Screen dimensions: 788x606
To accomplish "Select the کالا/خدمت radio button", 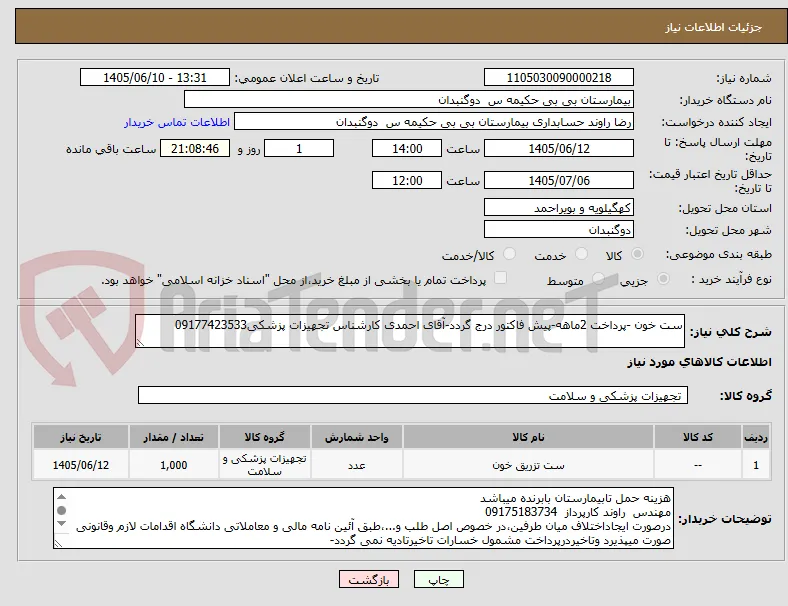I will click(x=509, y=254).
